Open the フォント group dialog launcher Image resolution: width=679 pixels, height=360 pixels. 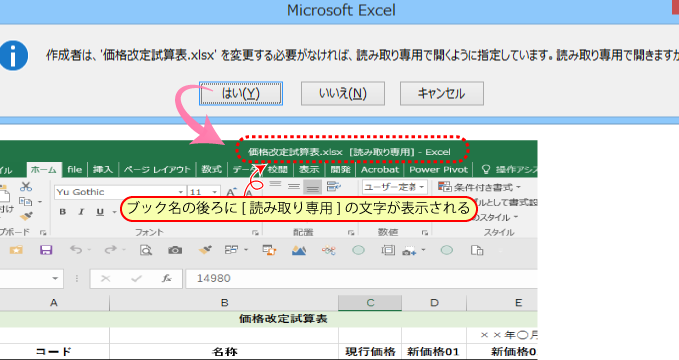255,233
